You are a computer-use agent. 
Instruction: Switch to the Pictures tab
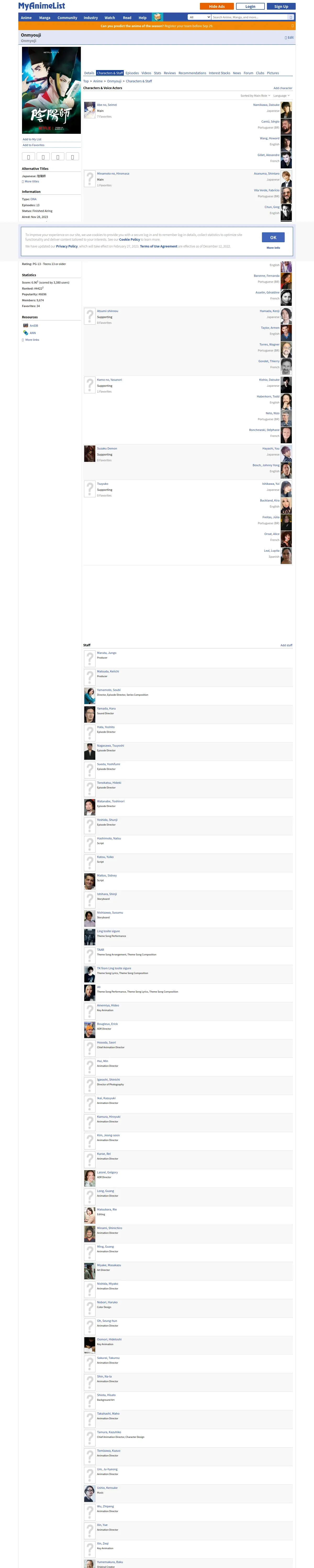pyautogui.click(x=273, y=73)
